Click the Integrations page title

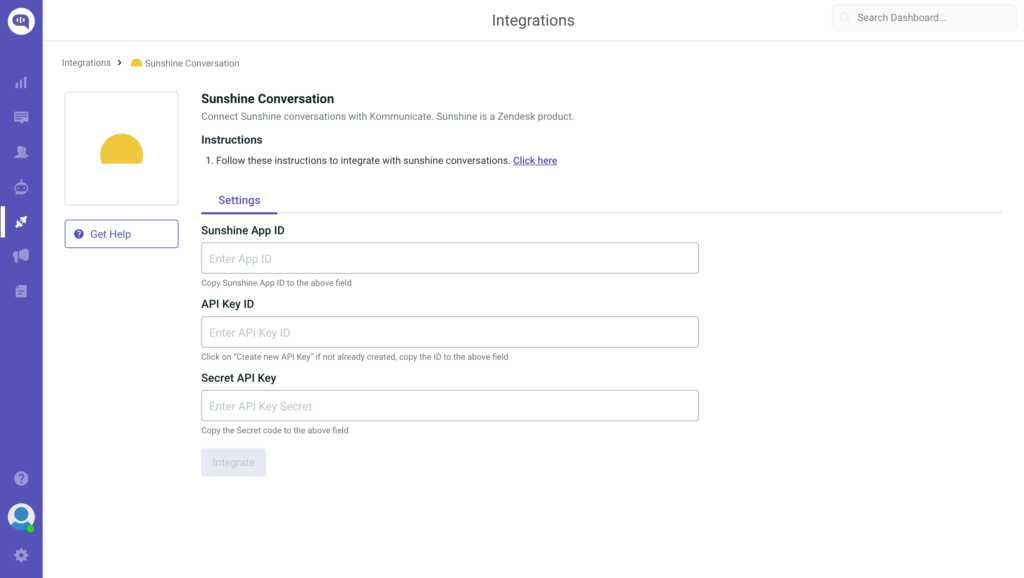533,20
